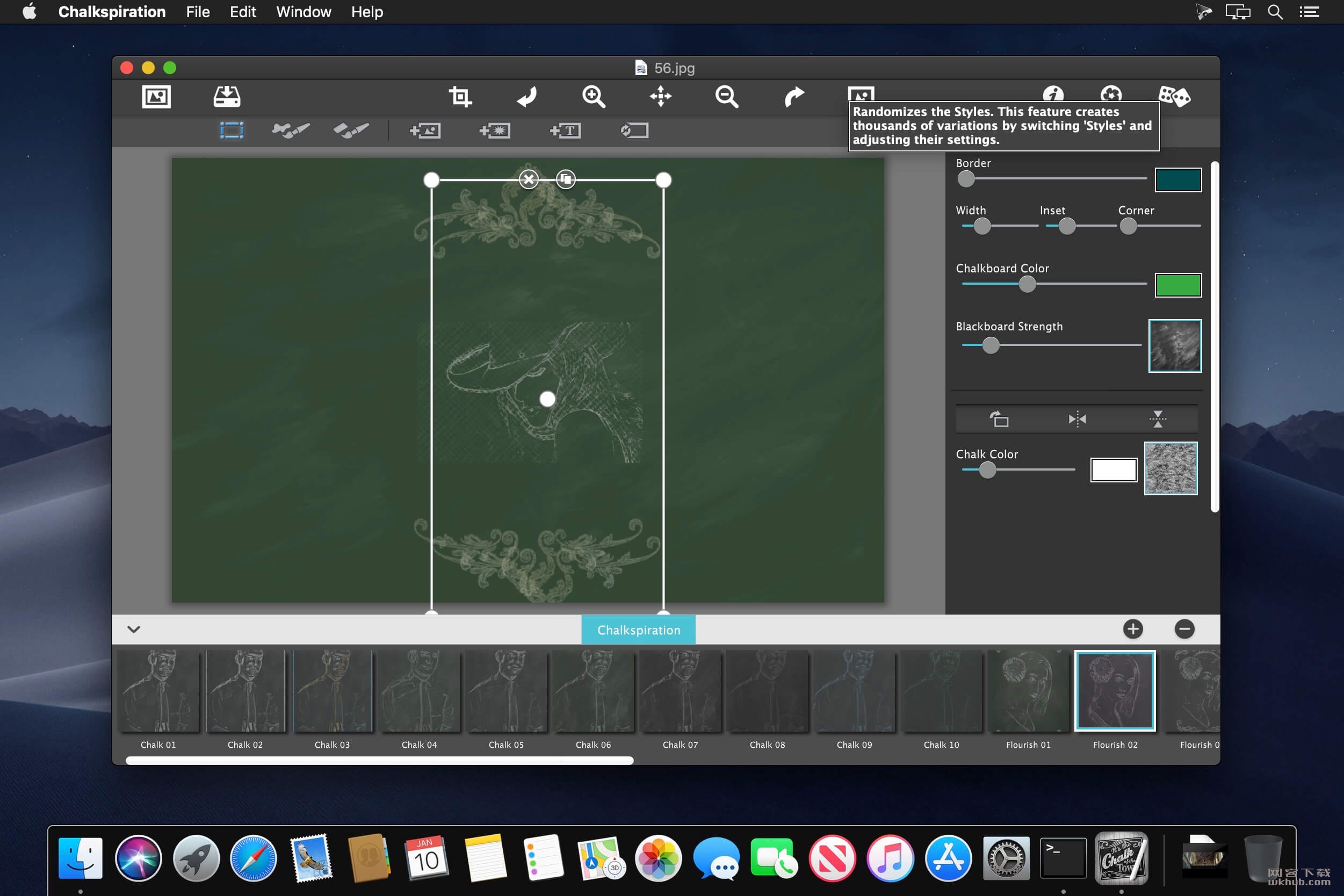
Task: Delete the selected layer with X handle
Action: 529,180
